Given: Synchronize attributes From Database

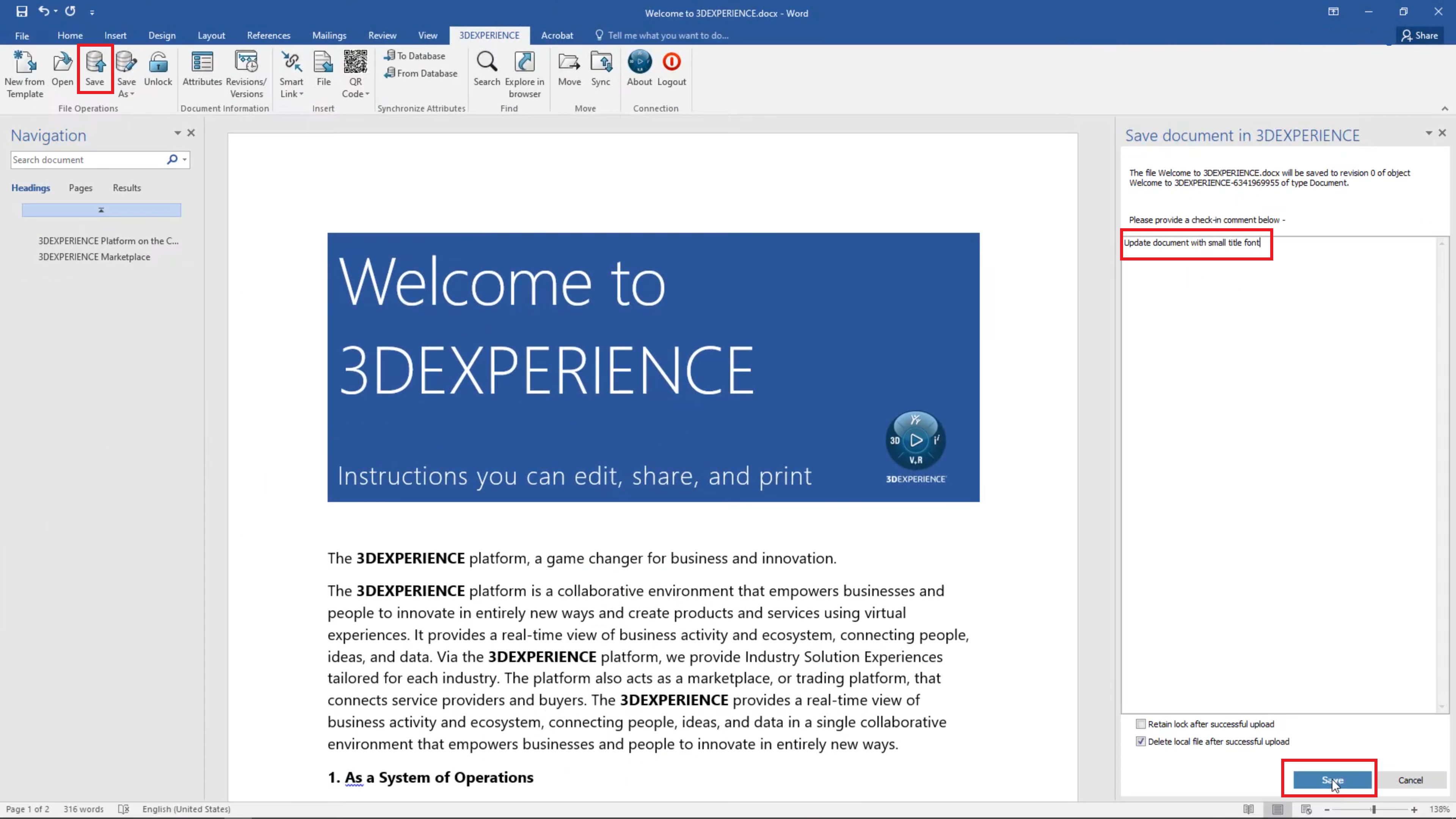Looking at the screenshot, I should [421, 74].
